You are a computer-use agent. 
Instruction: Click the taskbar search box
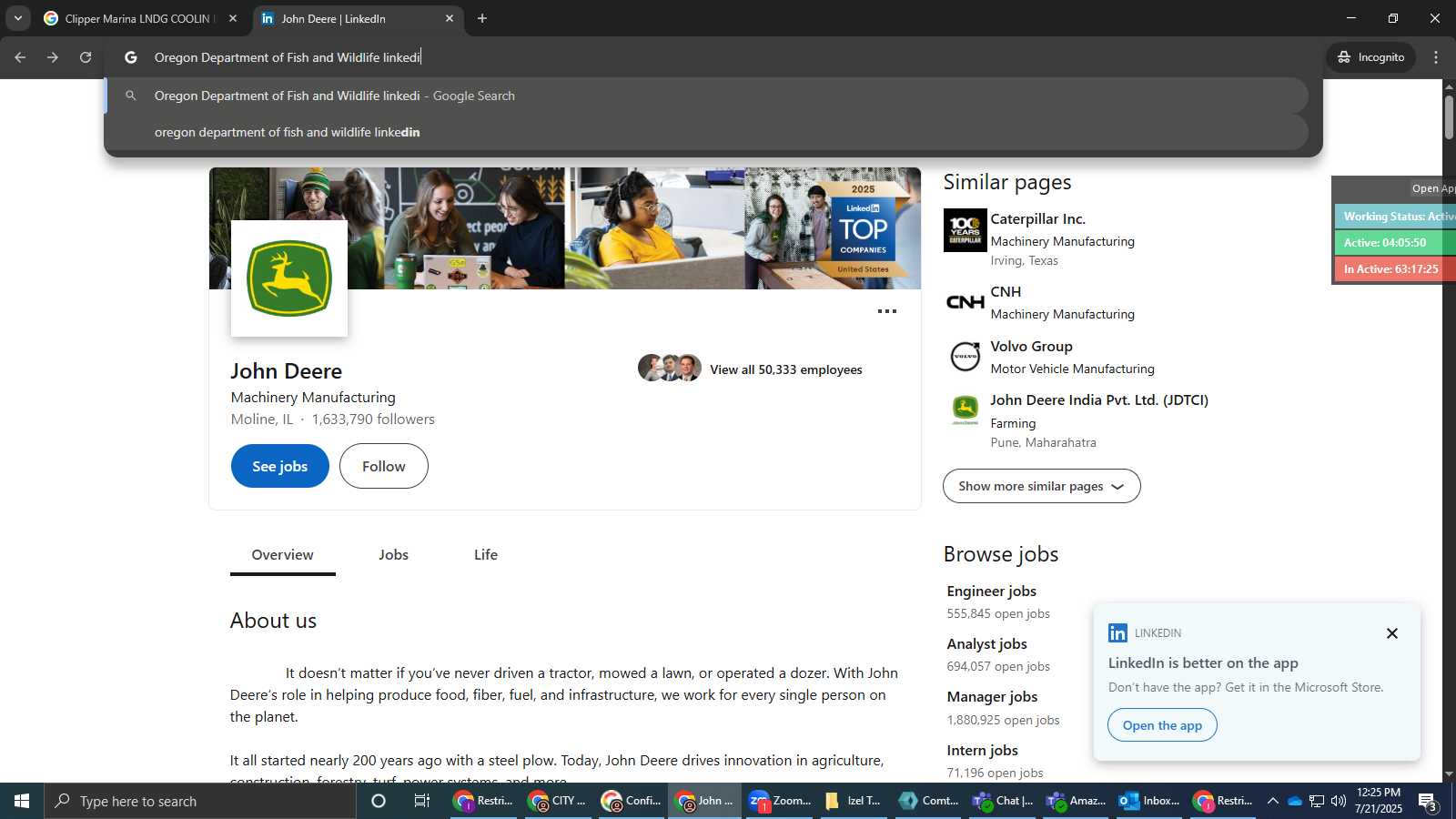click(x=200, y=801)
